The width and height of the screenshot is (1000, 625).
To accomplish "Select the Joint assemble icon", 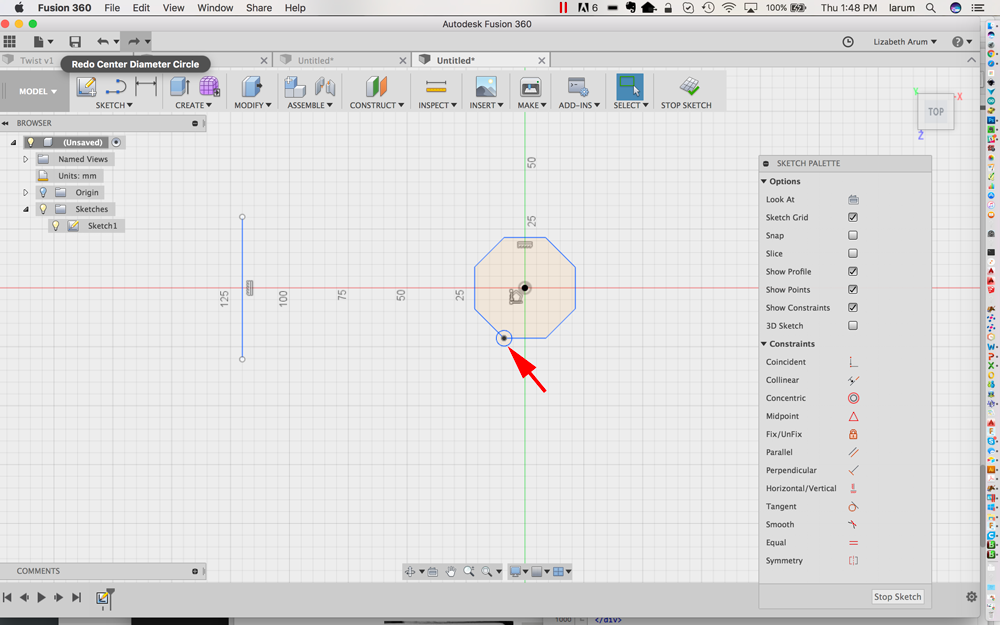I will (x=325, y=86).
